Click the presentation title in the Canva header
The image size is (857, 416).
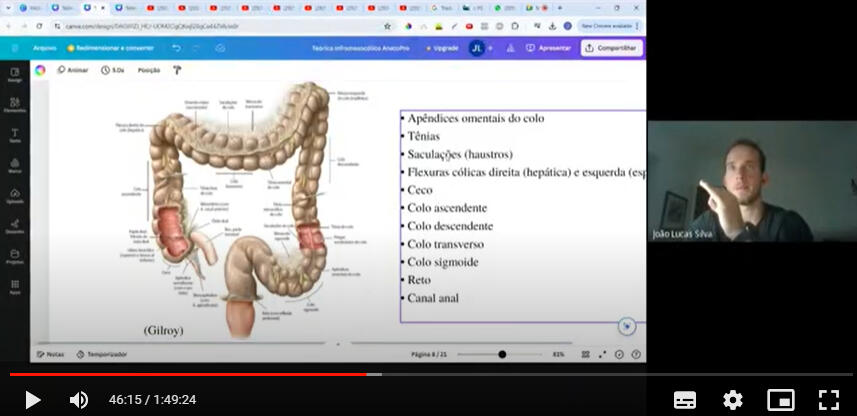(x=360, y=48)
